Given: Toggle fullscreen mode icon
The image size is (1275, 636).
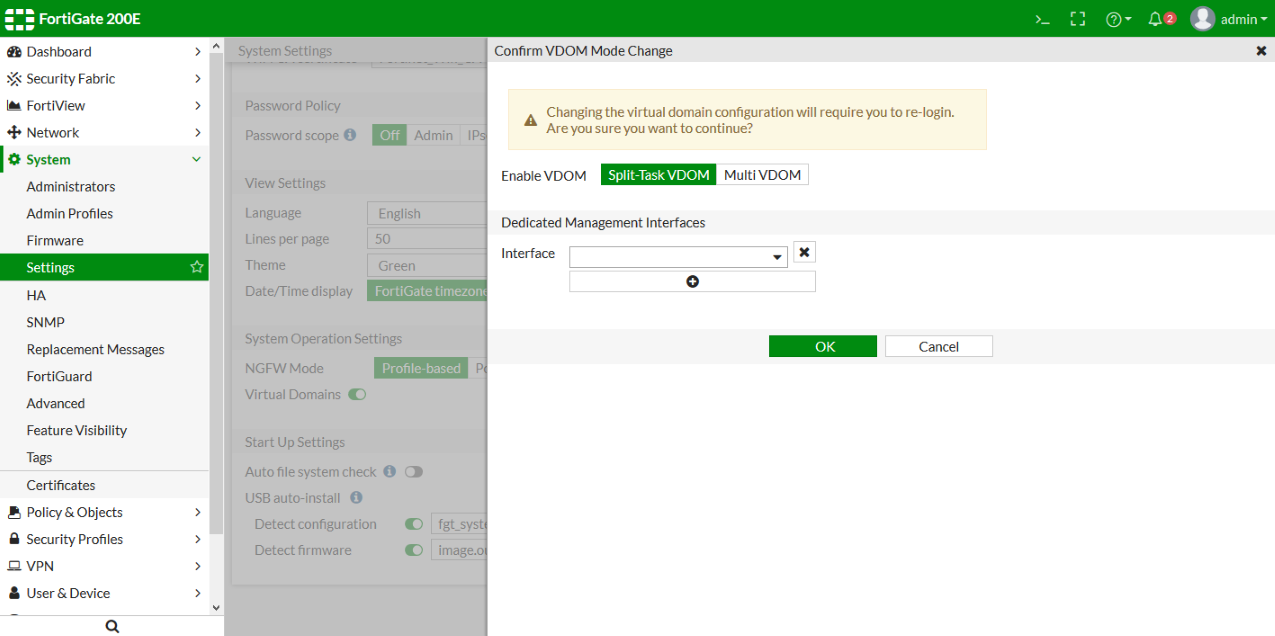Looking at the screenshot, I should pyautogui.click(x=1077, y=18).
